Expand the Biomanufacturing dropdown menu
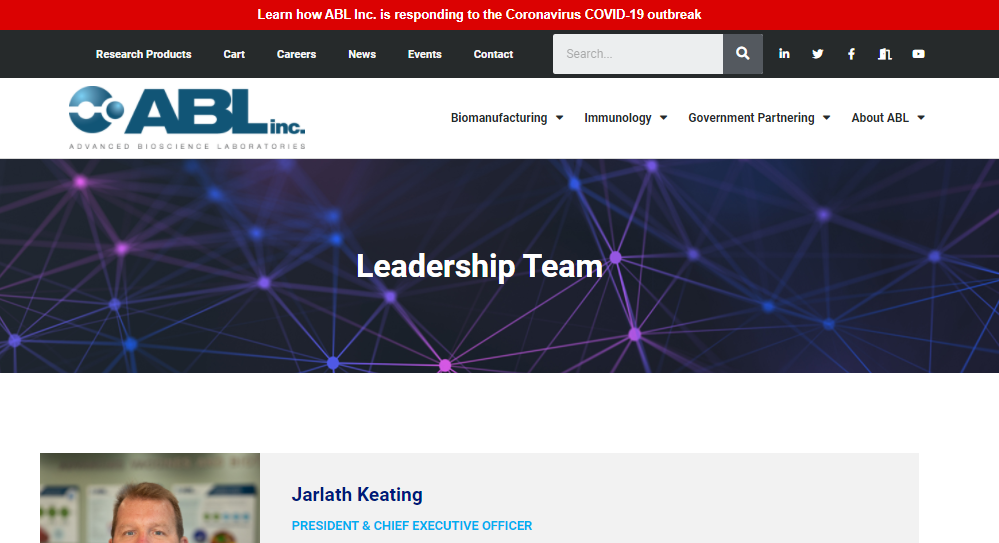Screen dimensions: 999x543 click(x=507, y=118)
